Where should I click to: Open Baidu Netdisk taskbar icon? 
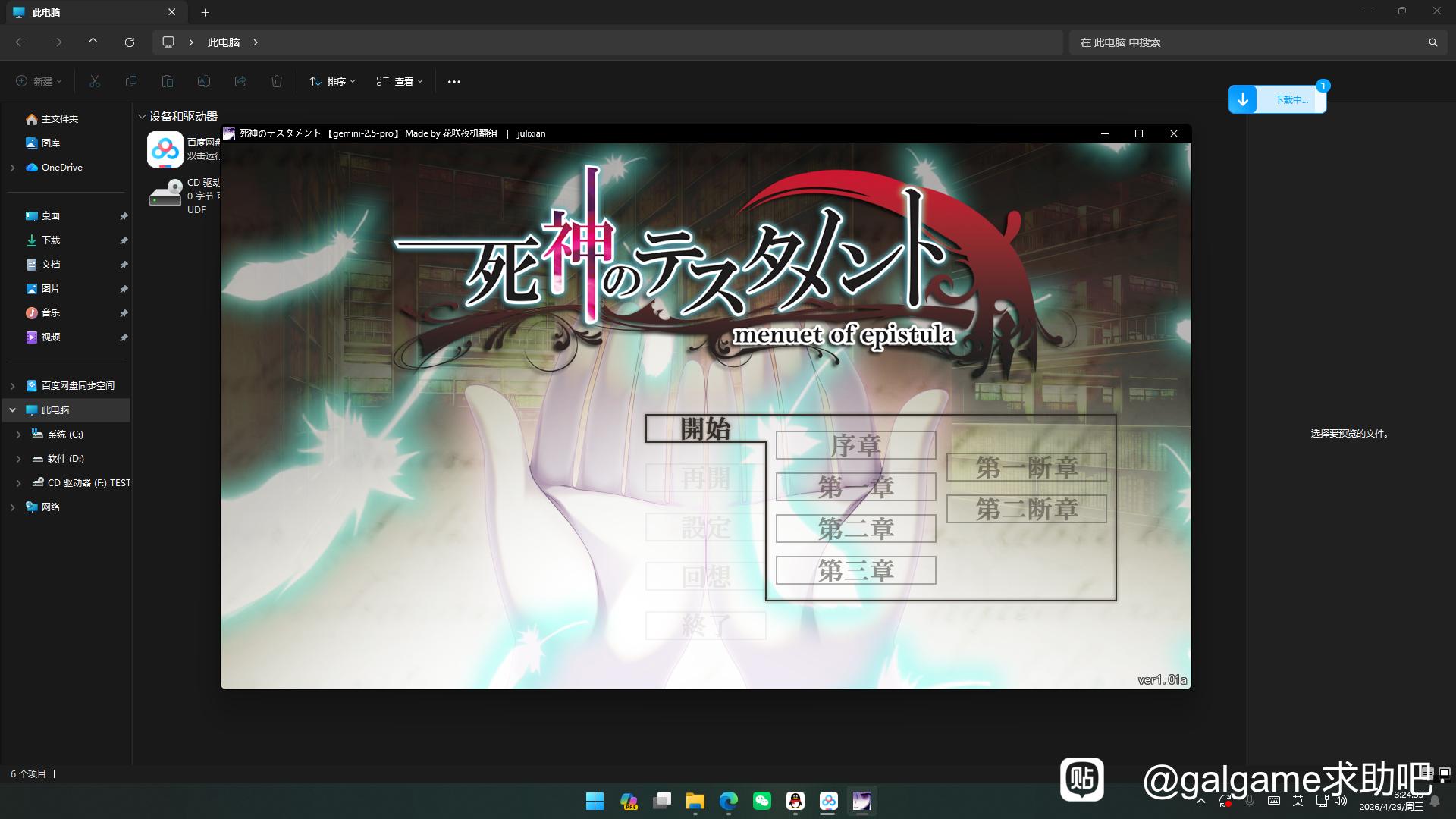point(829,801)
